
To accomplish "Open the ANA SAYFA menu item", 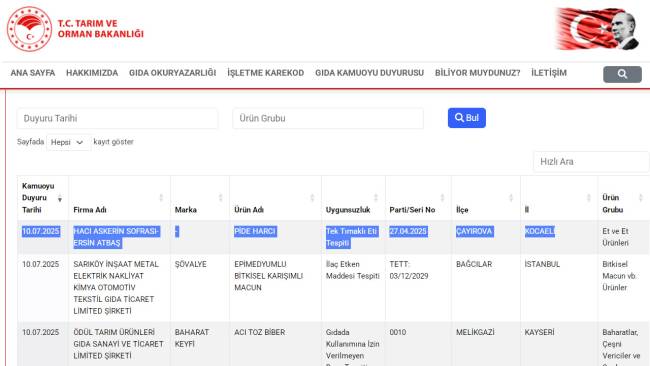I will pyautogui.click(x=33, y=73).
